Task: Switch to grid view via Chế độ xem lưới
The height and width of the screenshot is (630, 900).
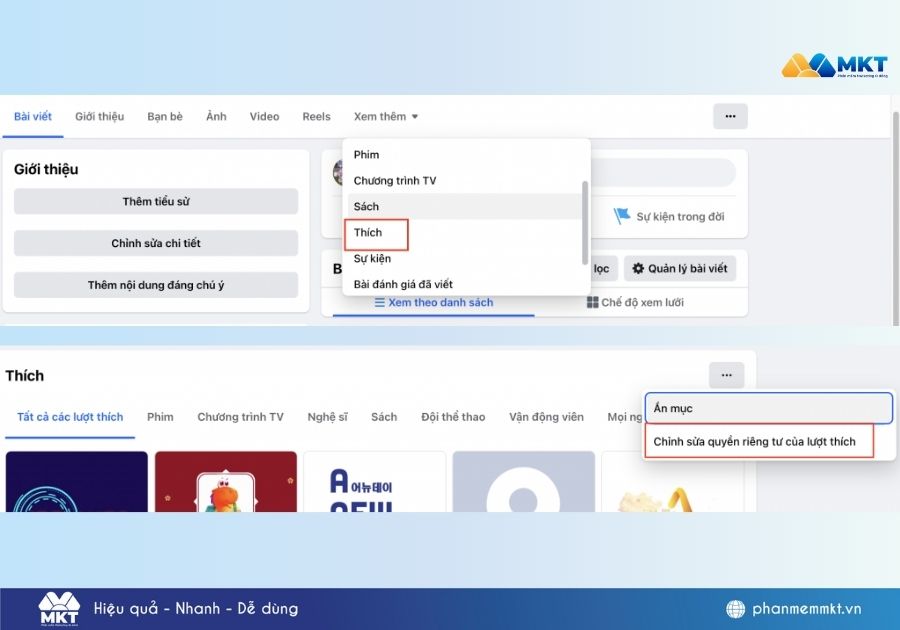Action: (x=635, y=302)
